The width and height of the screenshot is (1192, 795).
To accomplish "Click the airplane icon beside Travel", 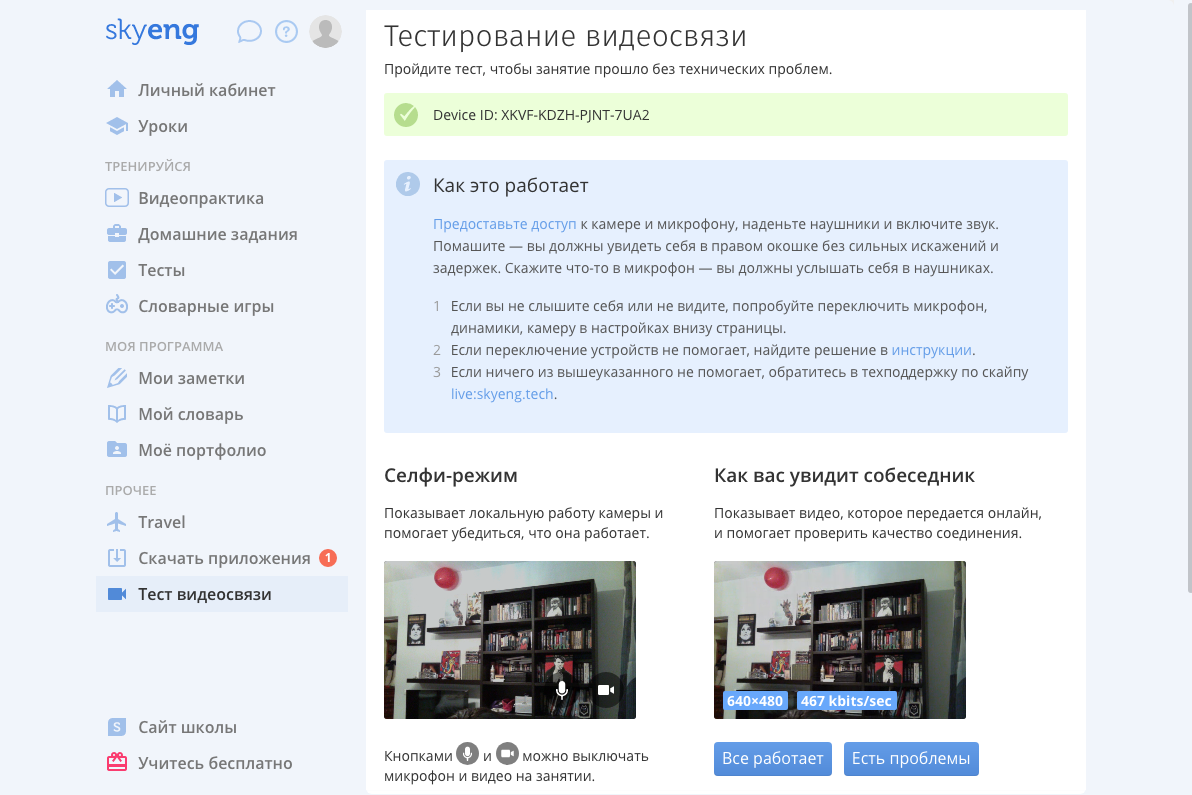I will [115, 521].
